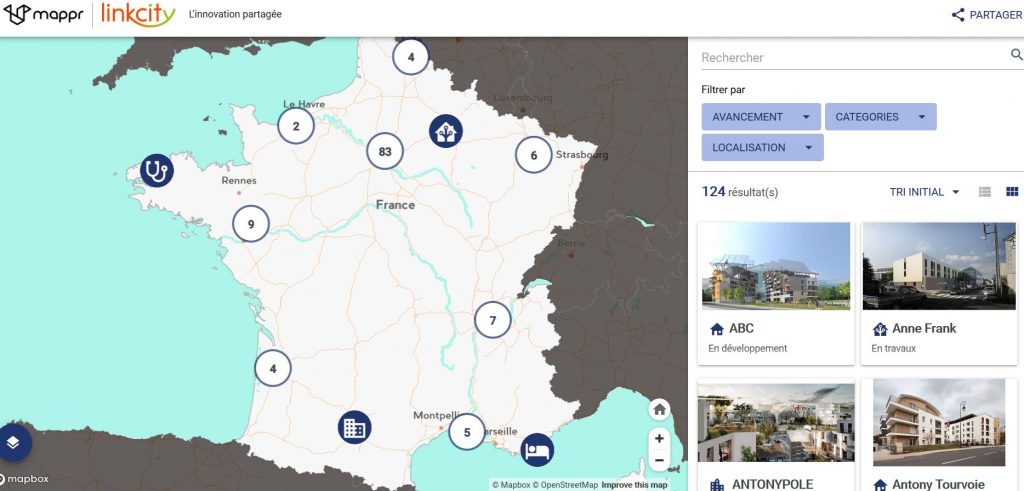
Task: Open the CATEGORIES filter dropdown
Action: [880, 117]
